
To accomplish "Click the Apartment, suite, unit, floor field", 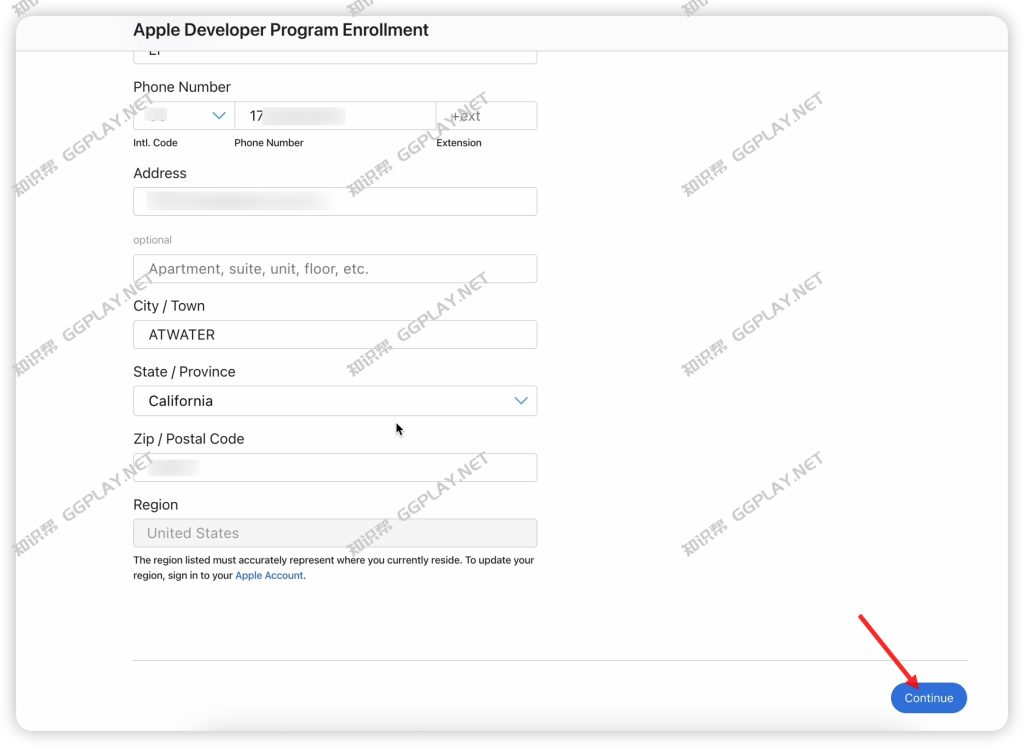I will coord(335,268).
